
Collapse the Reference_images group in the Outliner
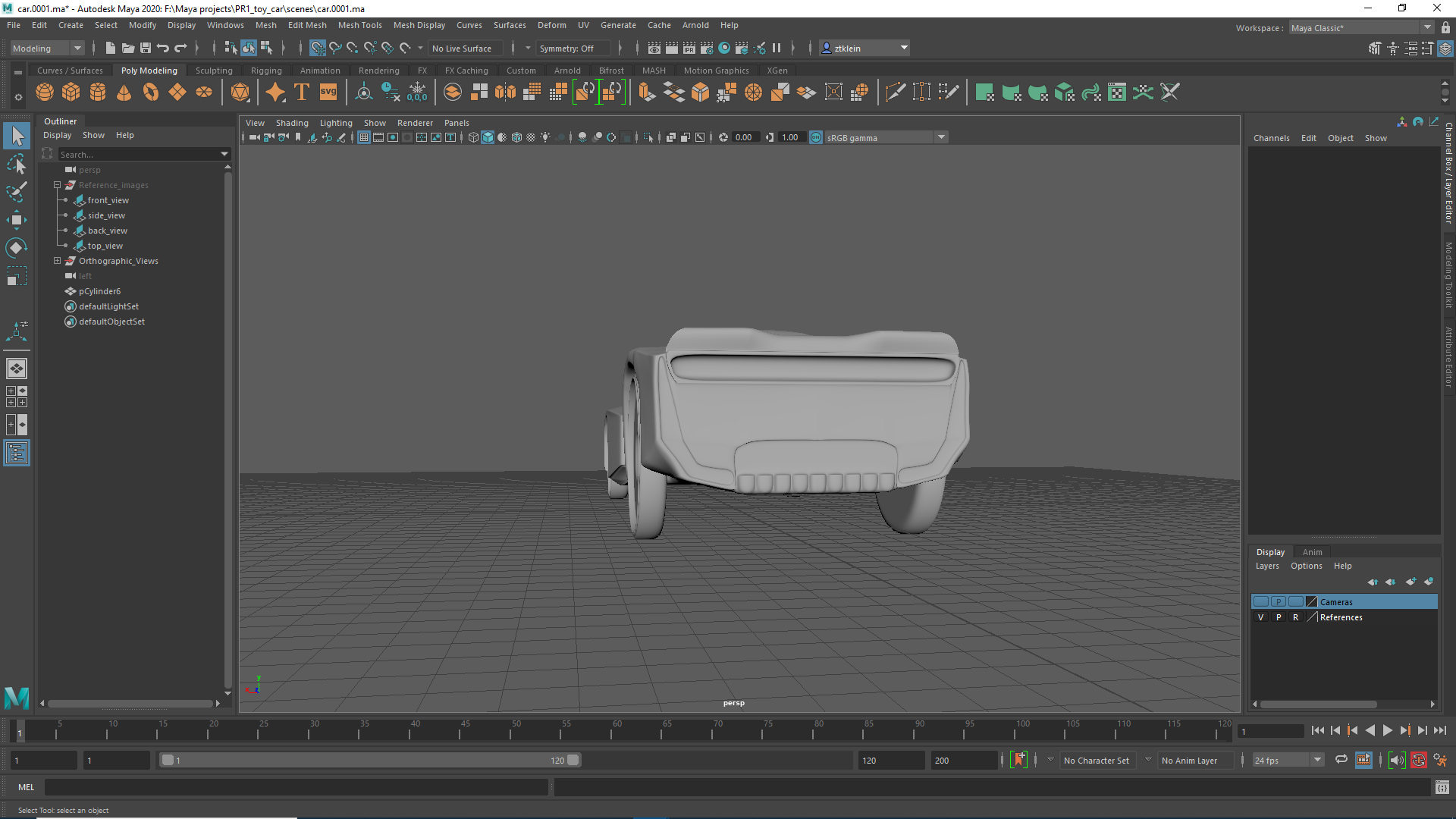(x=57, y=185)
